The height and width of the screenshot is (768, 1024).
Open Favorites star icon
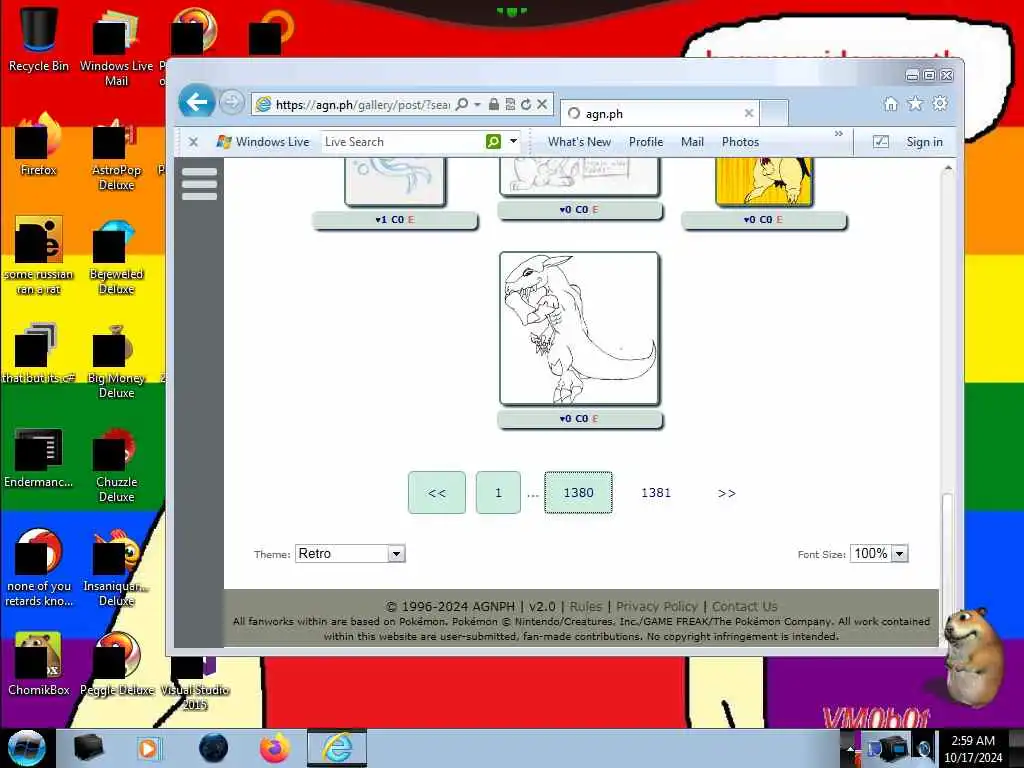(x=915, y=103)
